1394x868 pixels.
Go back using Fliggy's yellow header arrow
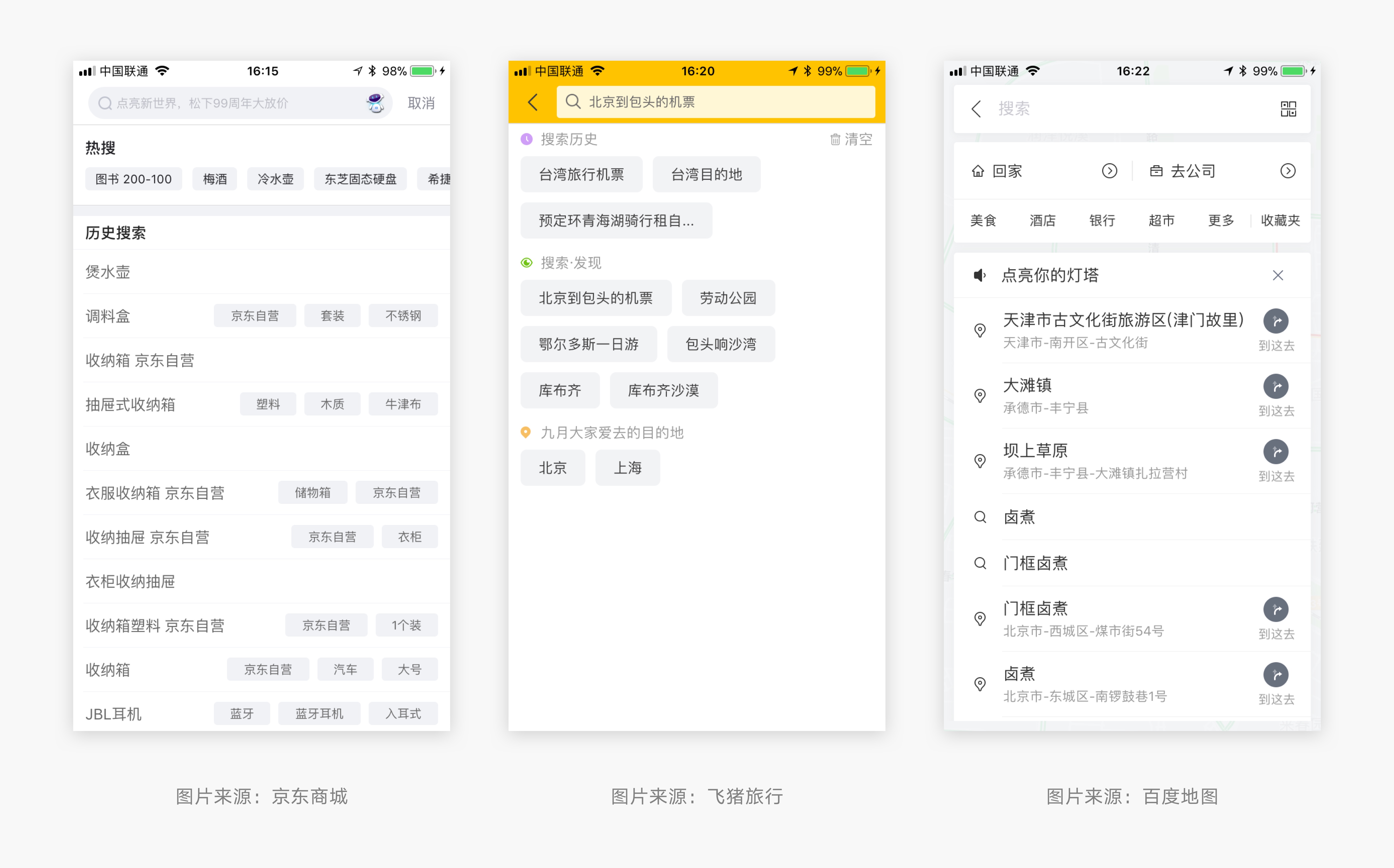coord(533,102)
